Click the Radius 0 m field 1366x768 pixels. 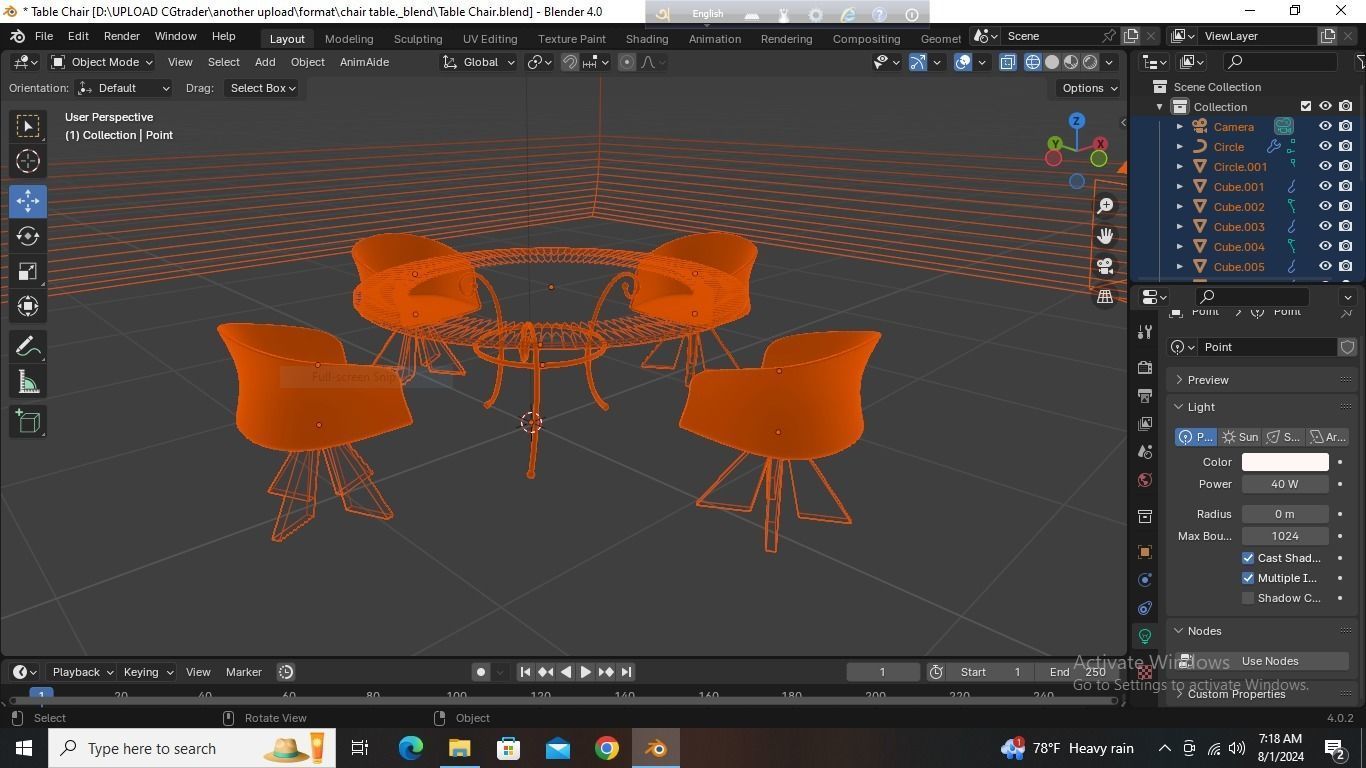point(1285,514)
